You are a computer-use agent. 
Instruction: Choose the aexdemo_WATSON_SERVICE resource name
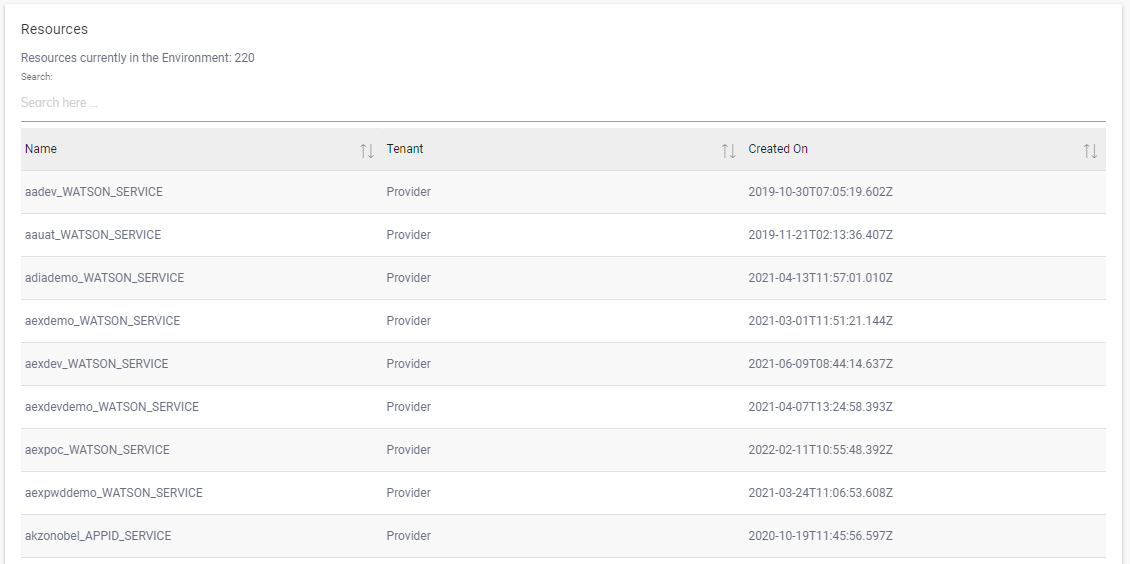click(103, 321)
